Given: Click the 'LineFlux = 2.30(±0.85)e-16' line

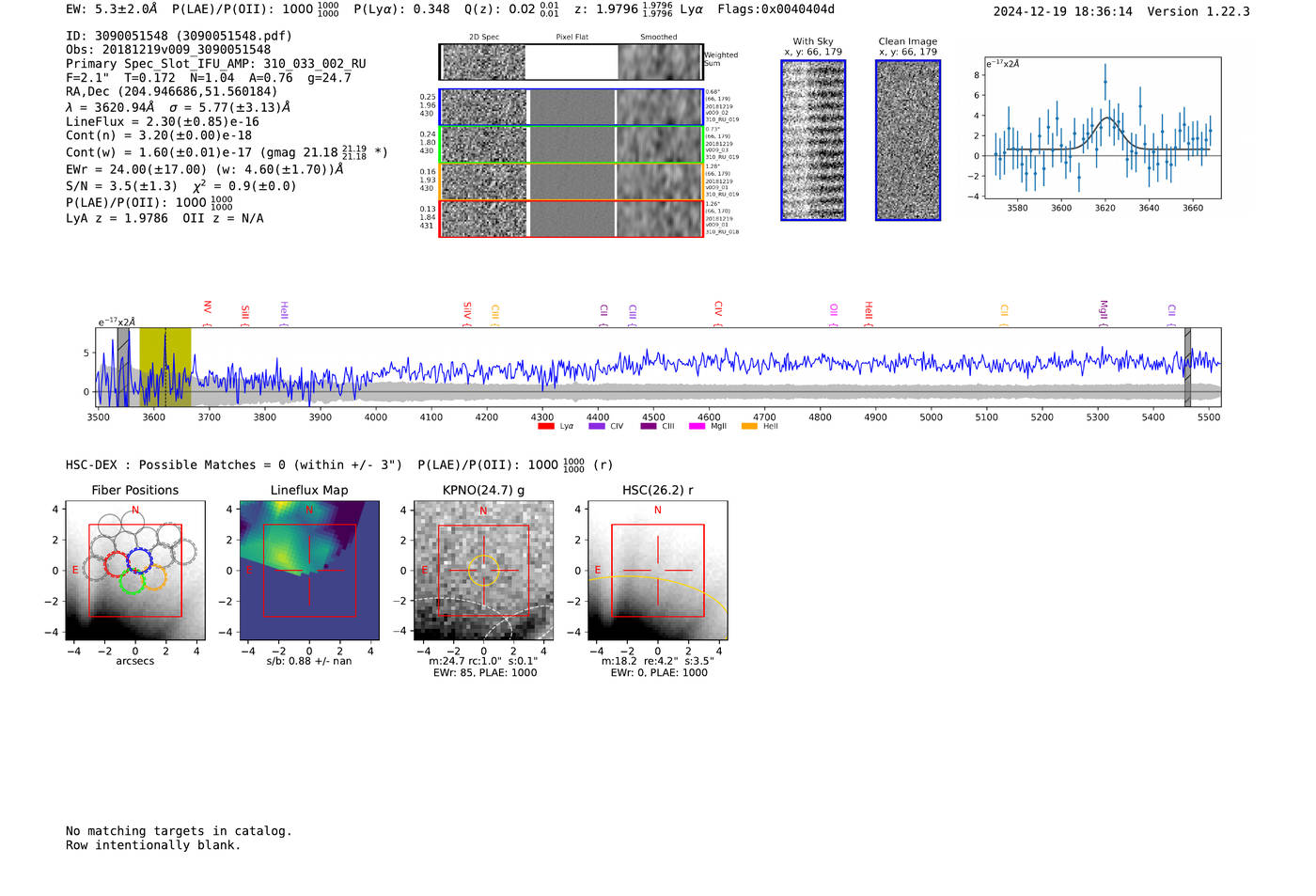Looking at the screenshot, I should [x=163, y=121].
